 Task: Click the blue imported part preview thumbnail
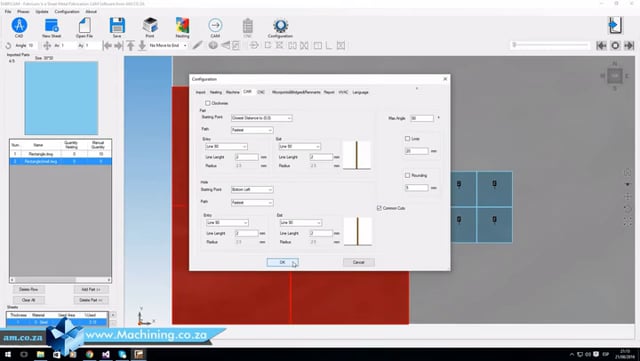coord(61,98)
